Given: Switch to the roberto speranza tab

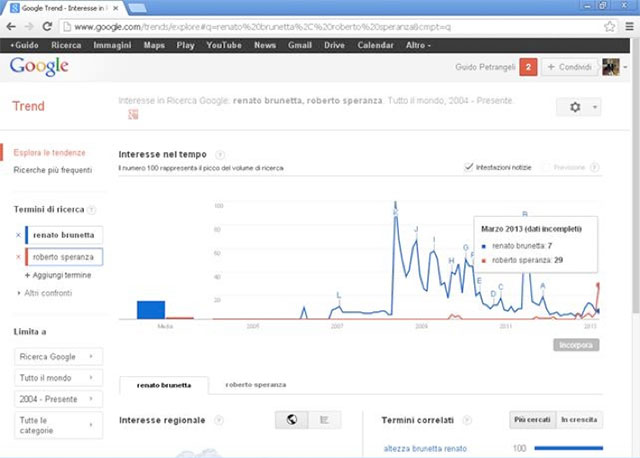Looking at the screenshot, I should (x=256, y=385).
